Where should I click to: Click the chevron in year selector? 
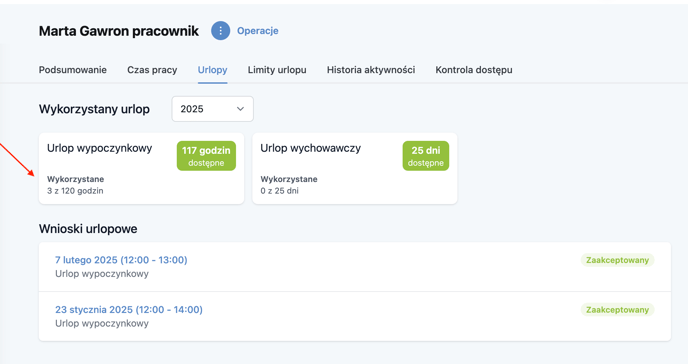click(240, 109)
